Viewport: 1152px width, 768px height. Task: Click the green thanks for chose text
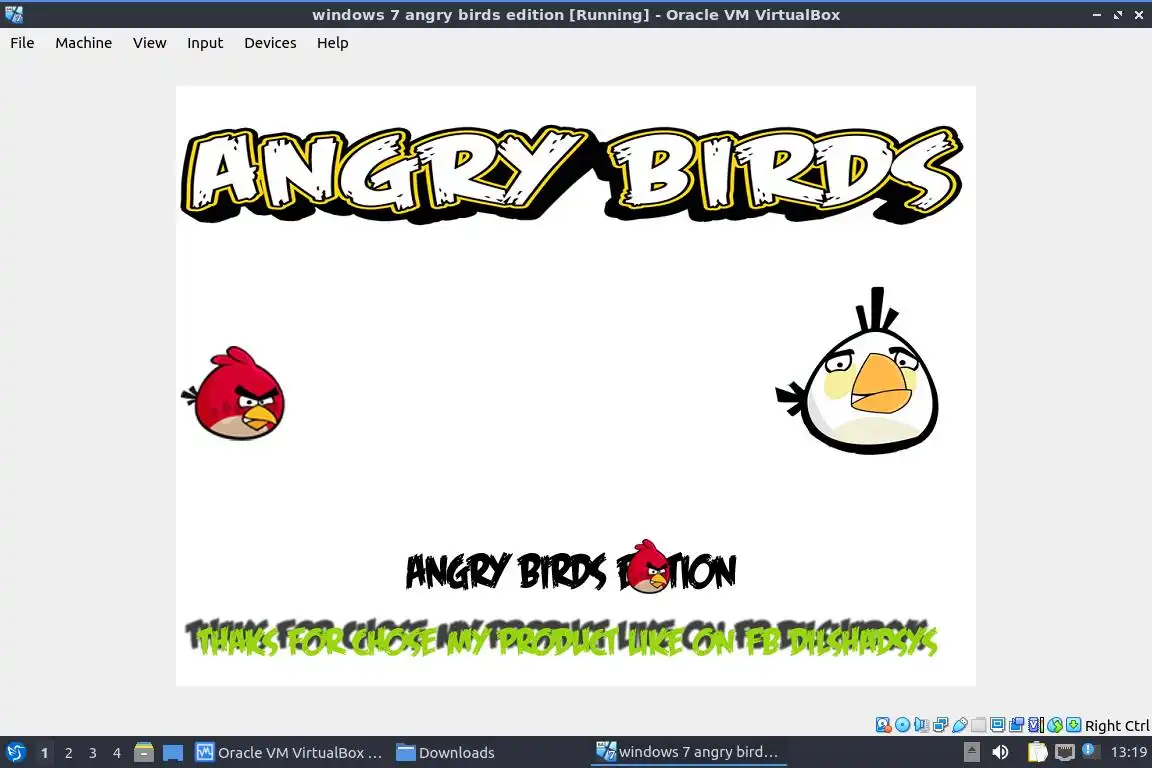coord(561,637)
